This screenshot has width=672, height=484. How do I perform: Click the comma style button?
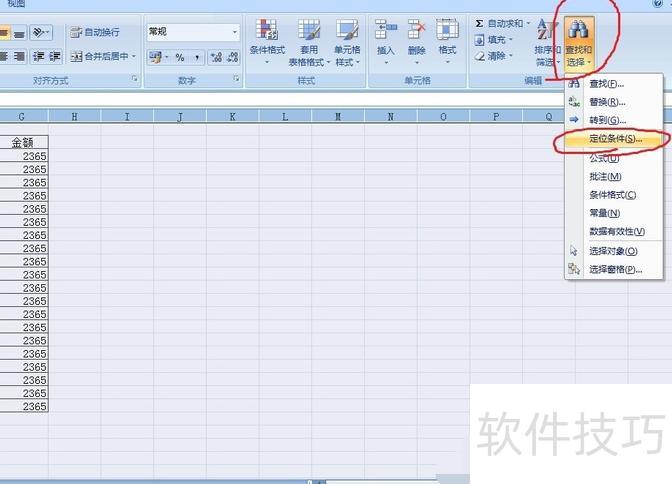click(197, 57)
